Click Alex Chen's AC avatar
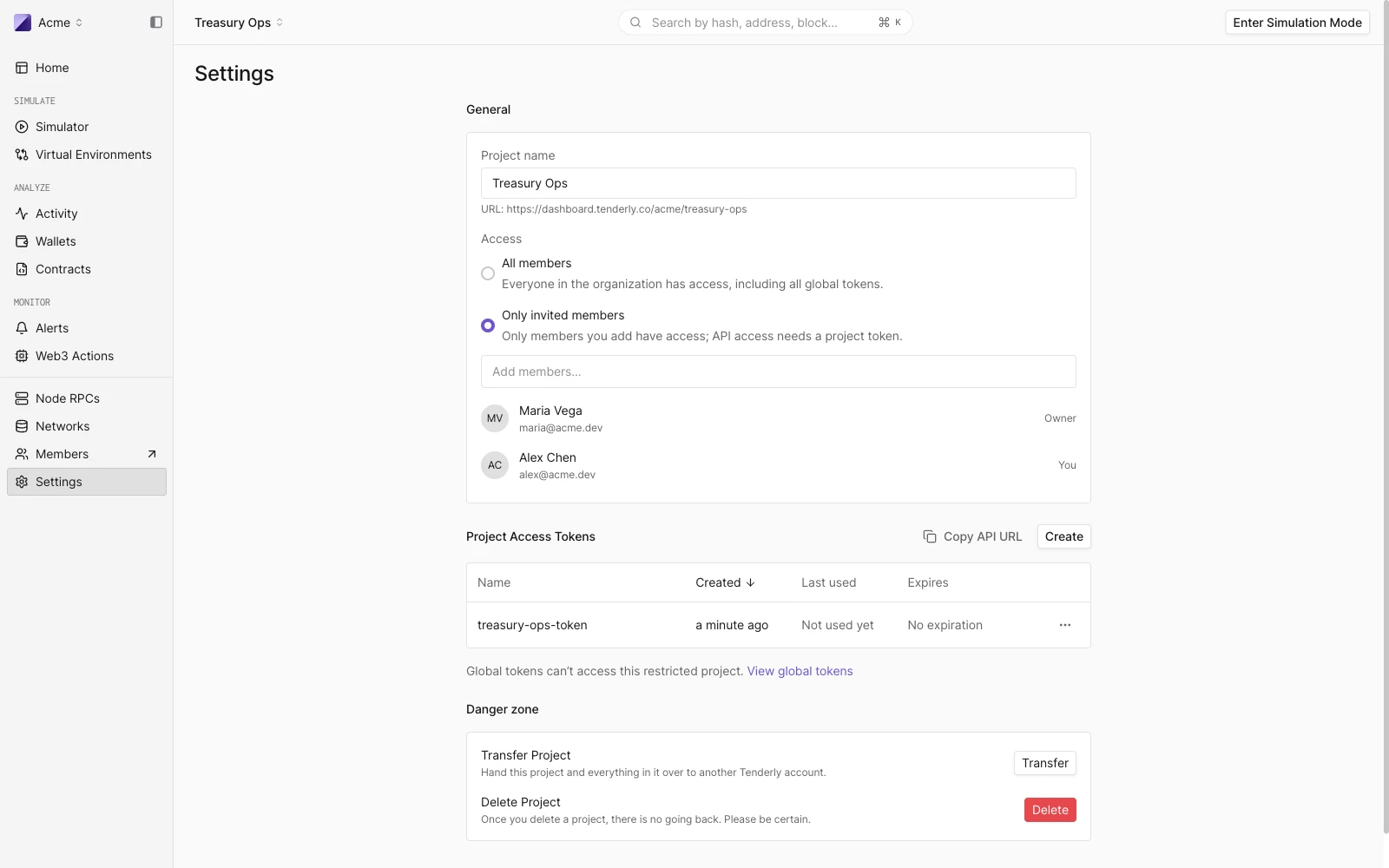The width and height of the screenshot is (1389, 868). (495, 465)
